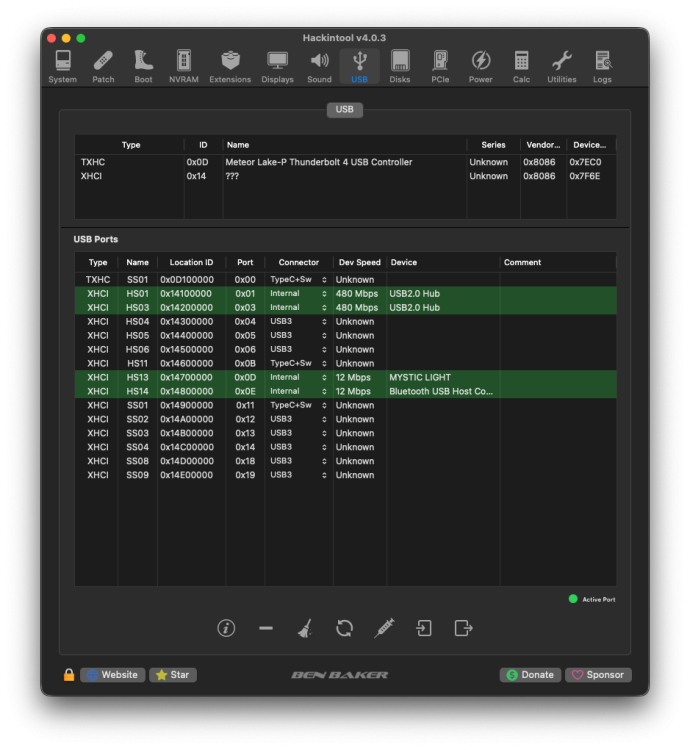Select port name SS08 cell
The width and height of the screenshot is (690, 750).
(137, 461)
